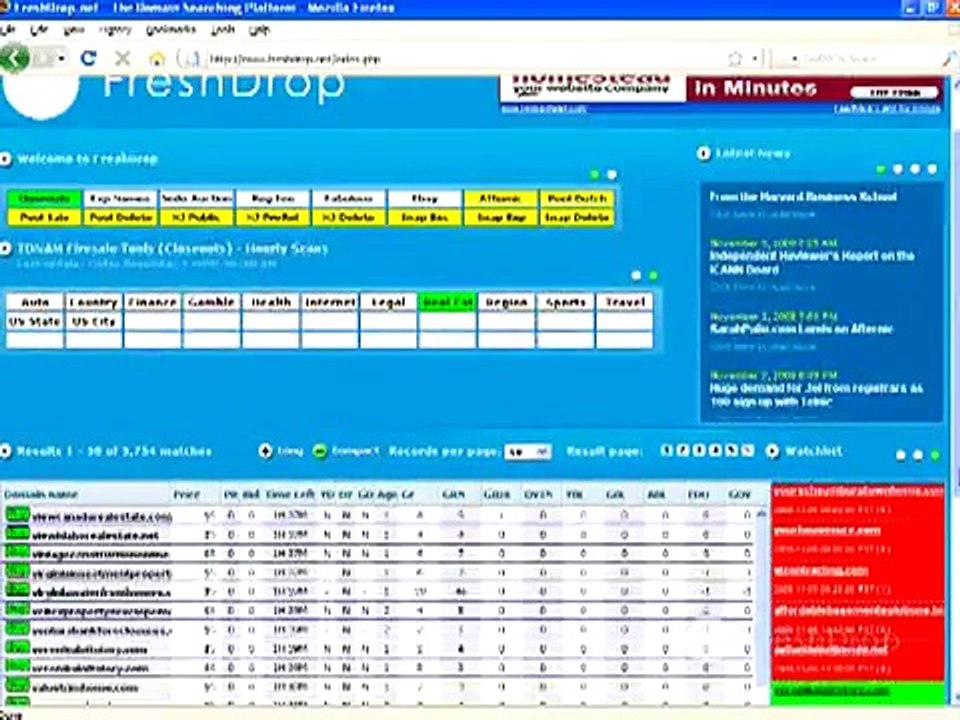Stop loading with the X toolbar icon
The image size is (960, 720).
pyautogui.click(x=122, y=58)
